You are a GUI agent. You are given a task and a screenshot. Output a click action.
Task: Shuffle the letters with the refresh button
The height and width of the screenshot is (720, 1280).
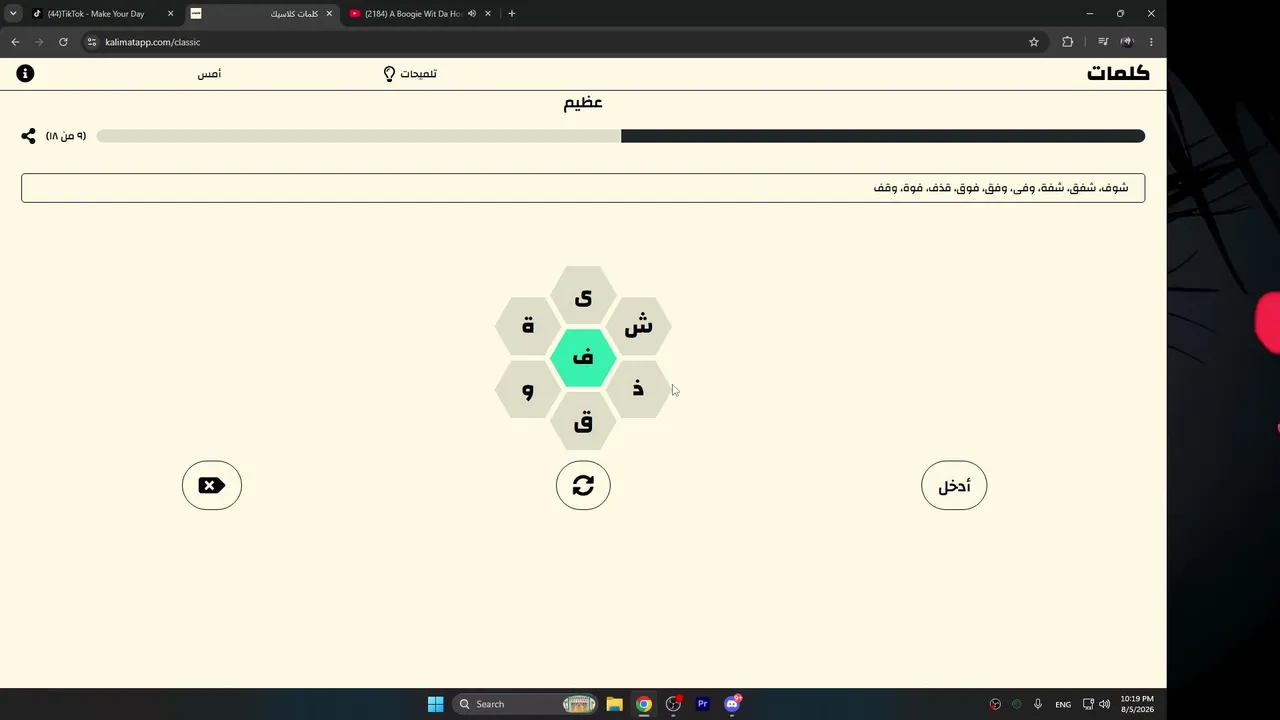[583, 485]
